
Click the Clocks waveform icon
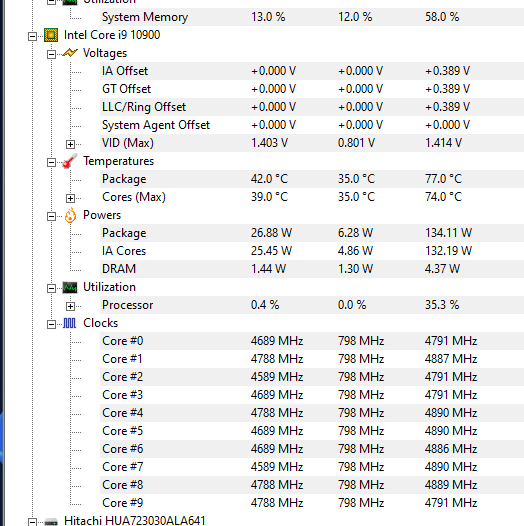pyautogui.click(x=70, y=323)
